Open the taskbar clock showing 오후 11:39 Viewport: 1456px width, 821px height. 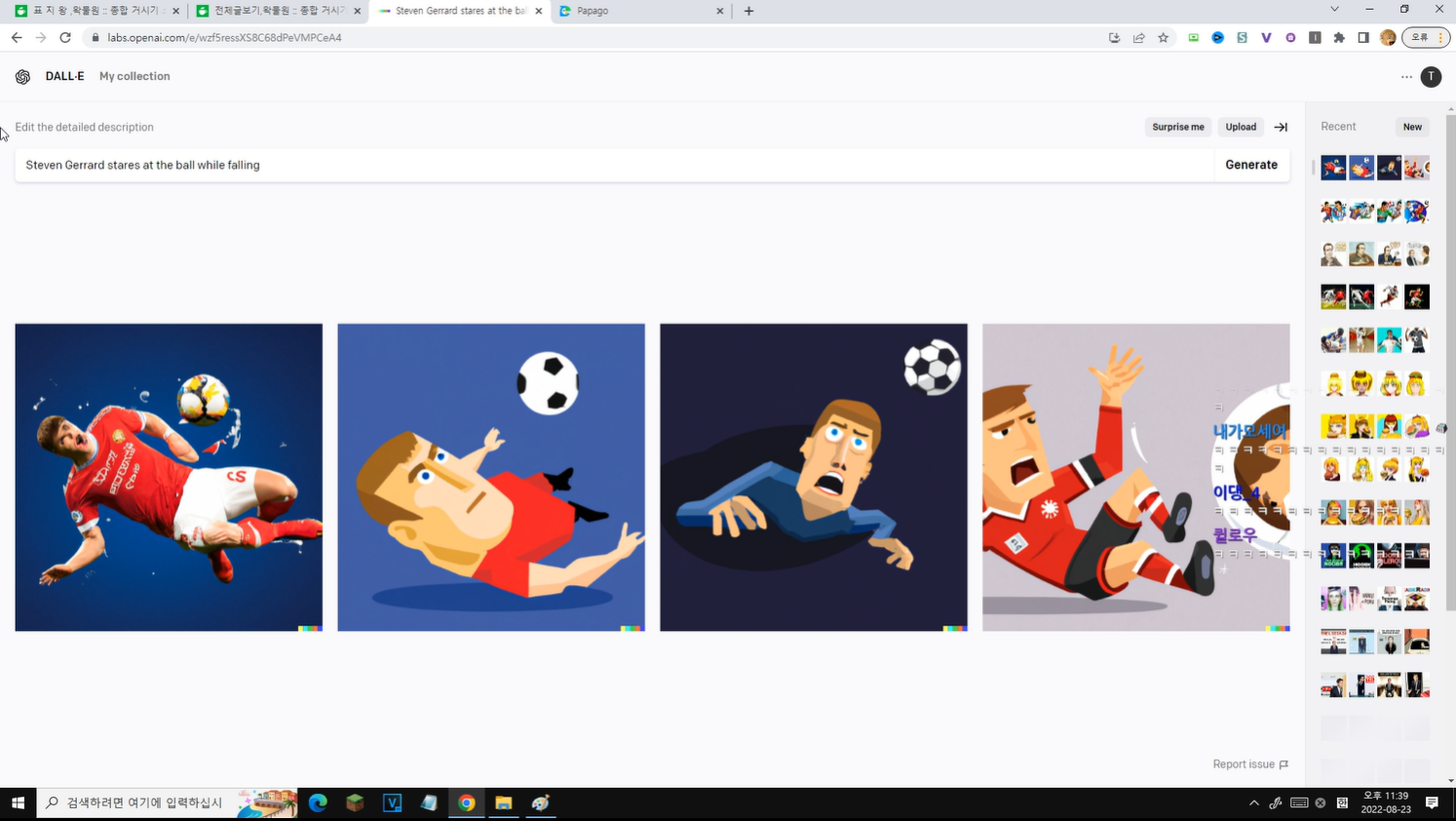point(1386,802)
